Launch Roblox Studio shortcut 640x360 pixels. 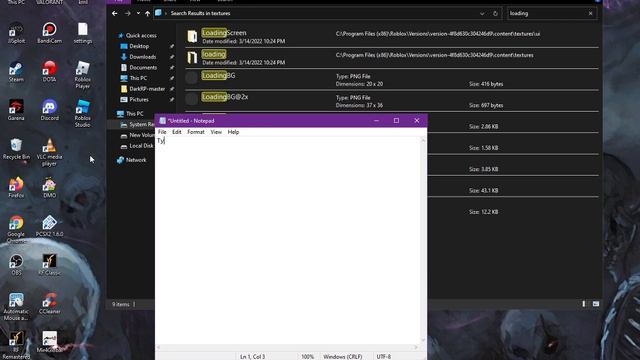(x=83, y=113)
